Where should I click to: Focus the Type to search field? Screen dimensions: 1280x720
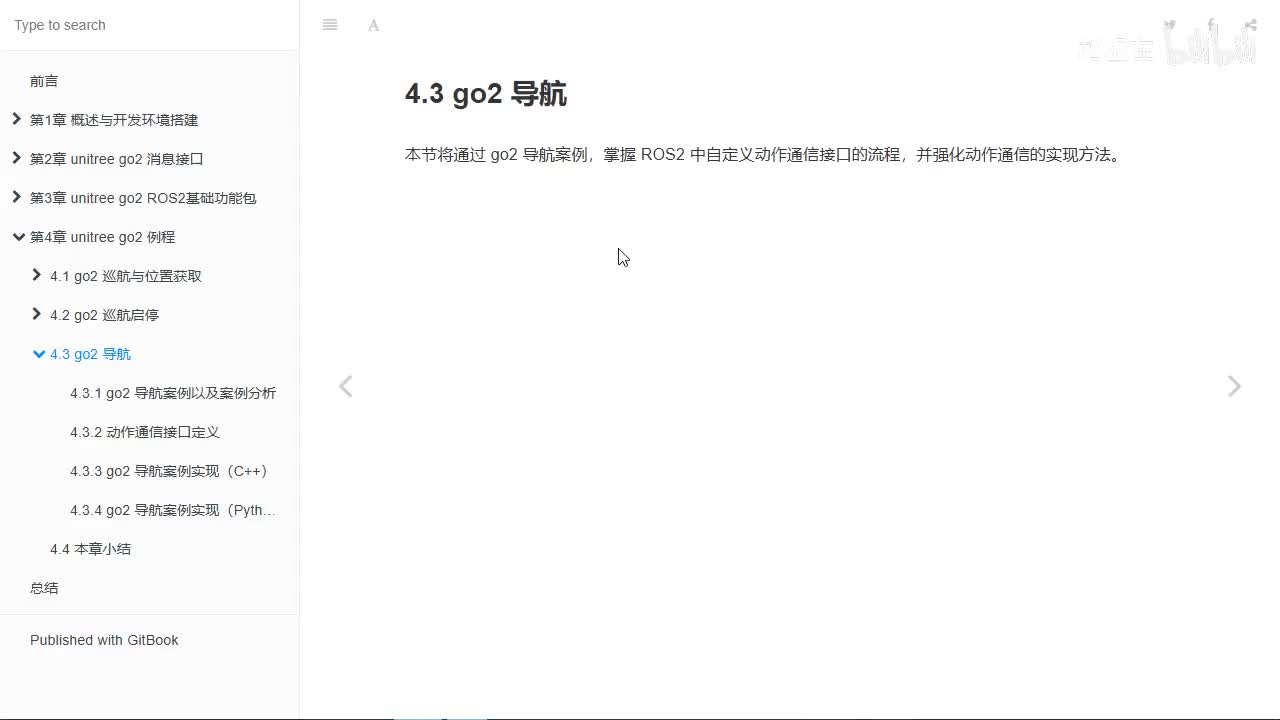pos(149,25)
